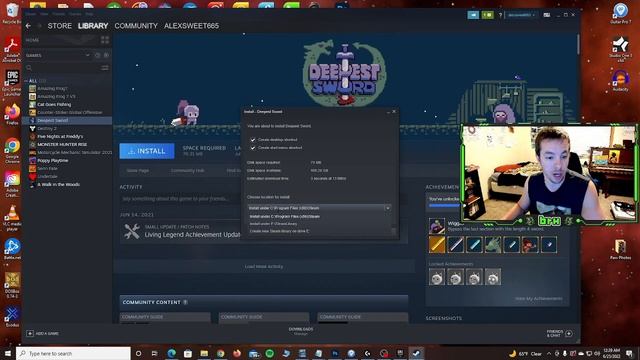
Task: Click the achievements progress bar
Action: pyautogui.click(x=444, y=206)
